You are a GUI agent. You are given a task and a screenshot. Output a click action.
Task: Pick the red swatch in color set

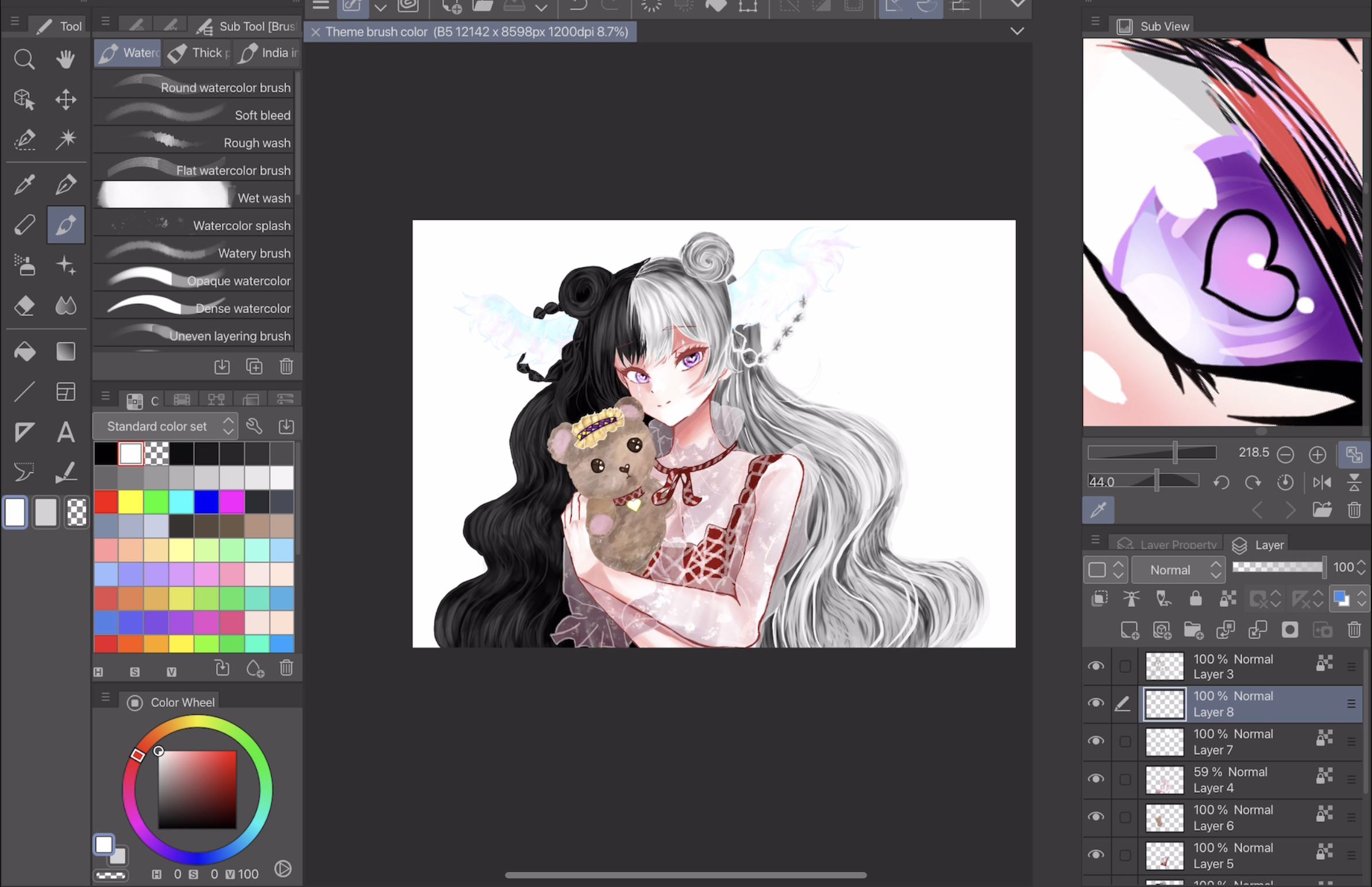pos(106,502)
